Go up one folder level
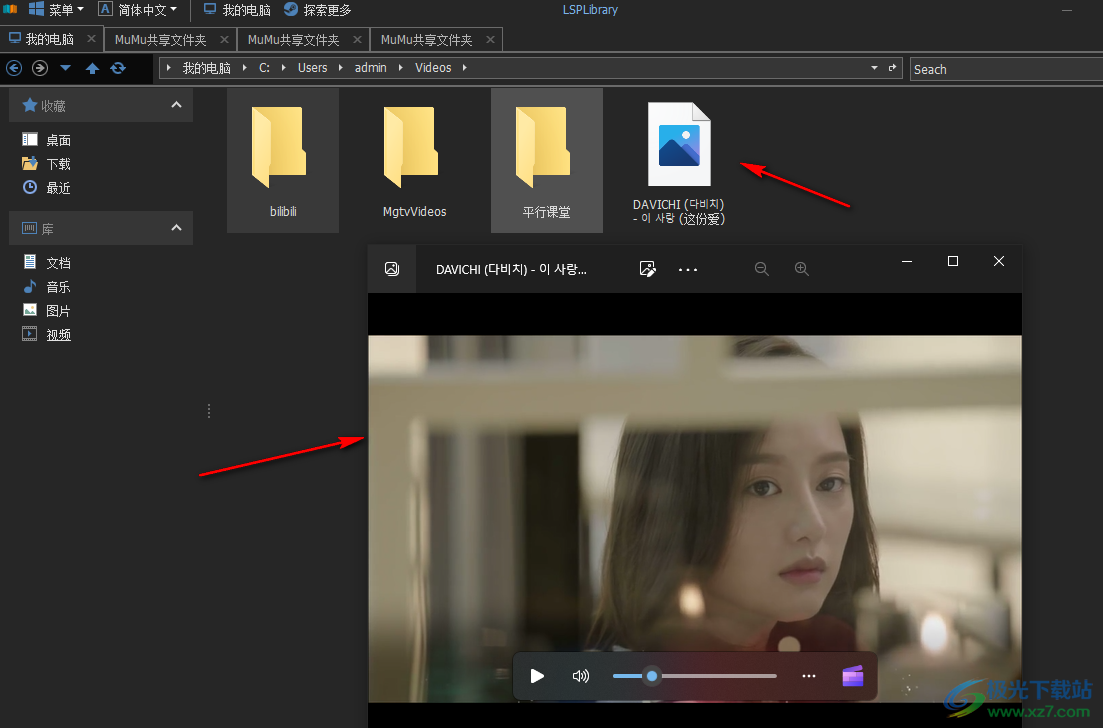The image size is (1103, 728). [x=92, y=68]
